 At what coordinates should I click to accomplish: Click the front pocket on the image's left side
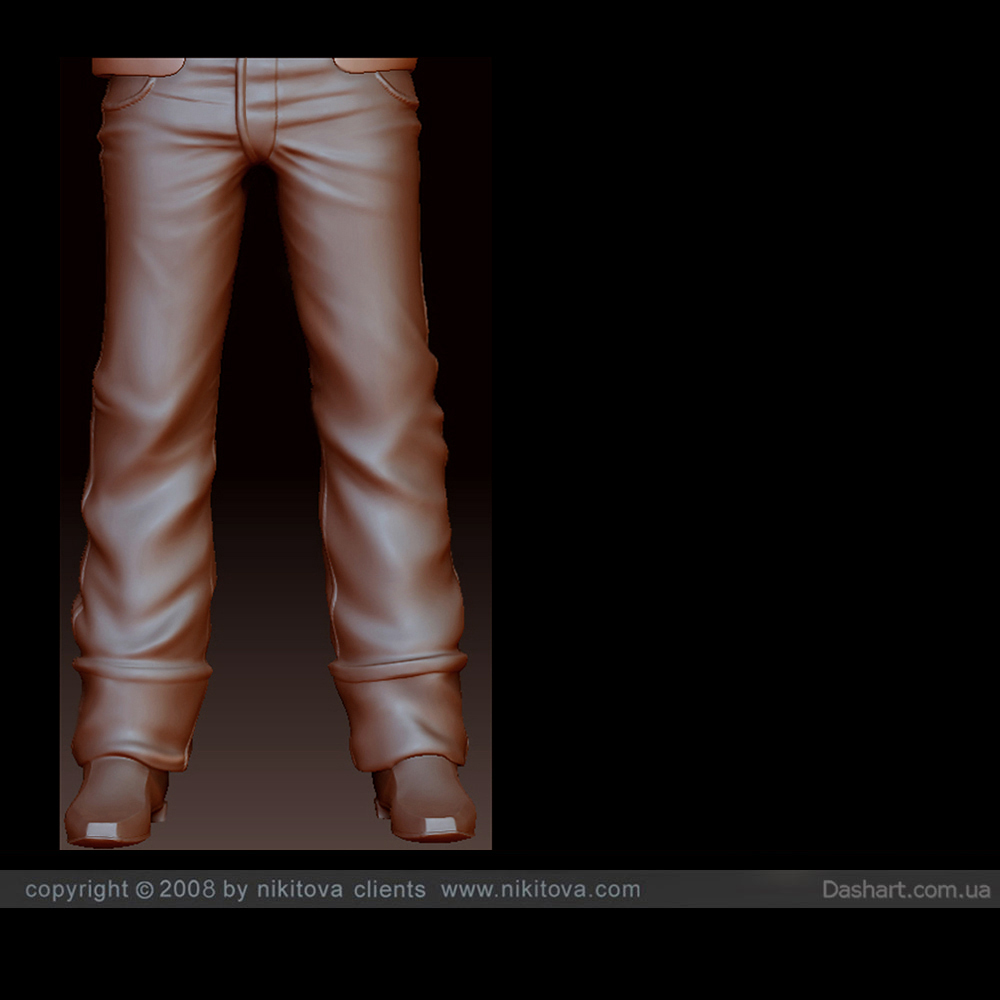pos(130,92)
